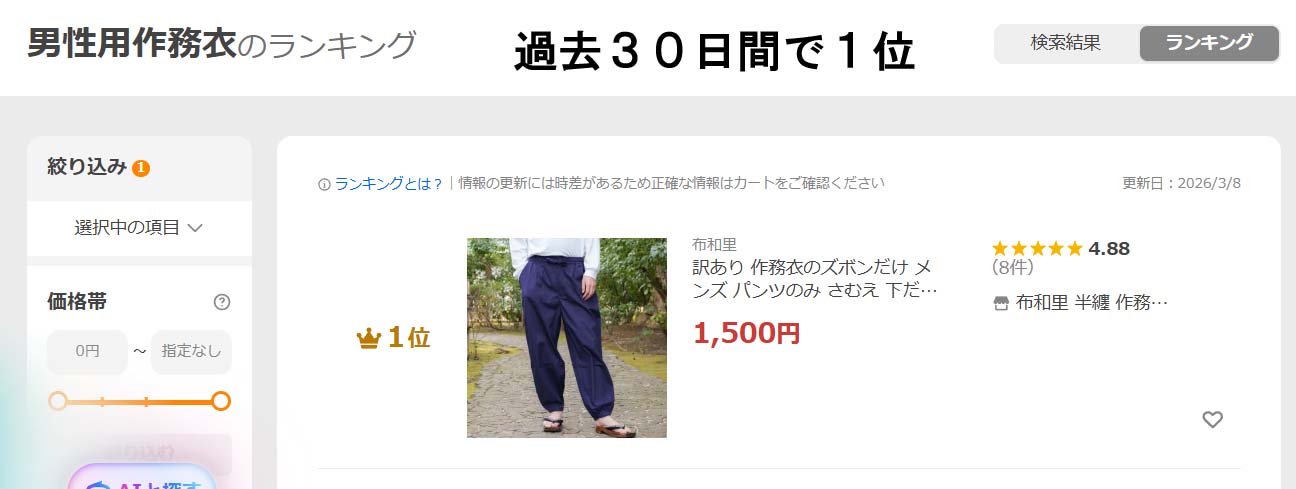
Task: Open product title 訳あり 作務衣のズボンだけ
Action: click(x=815, y=279)
